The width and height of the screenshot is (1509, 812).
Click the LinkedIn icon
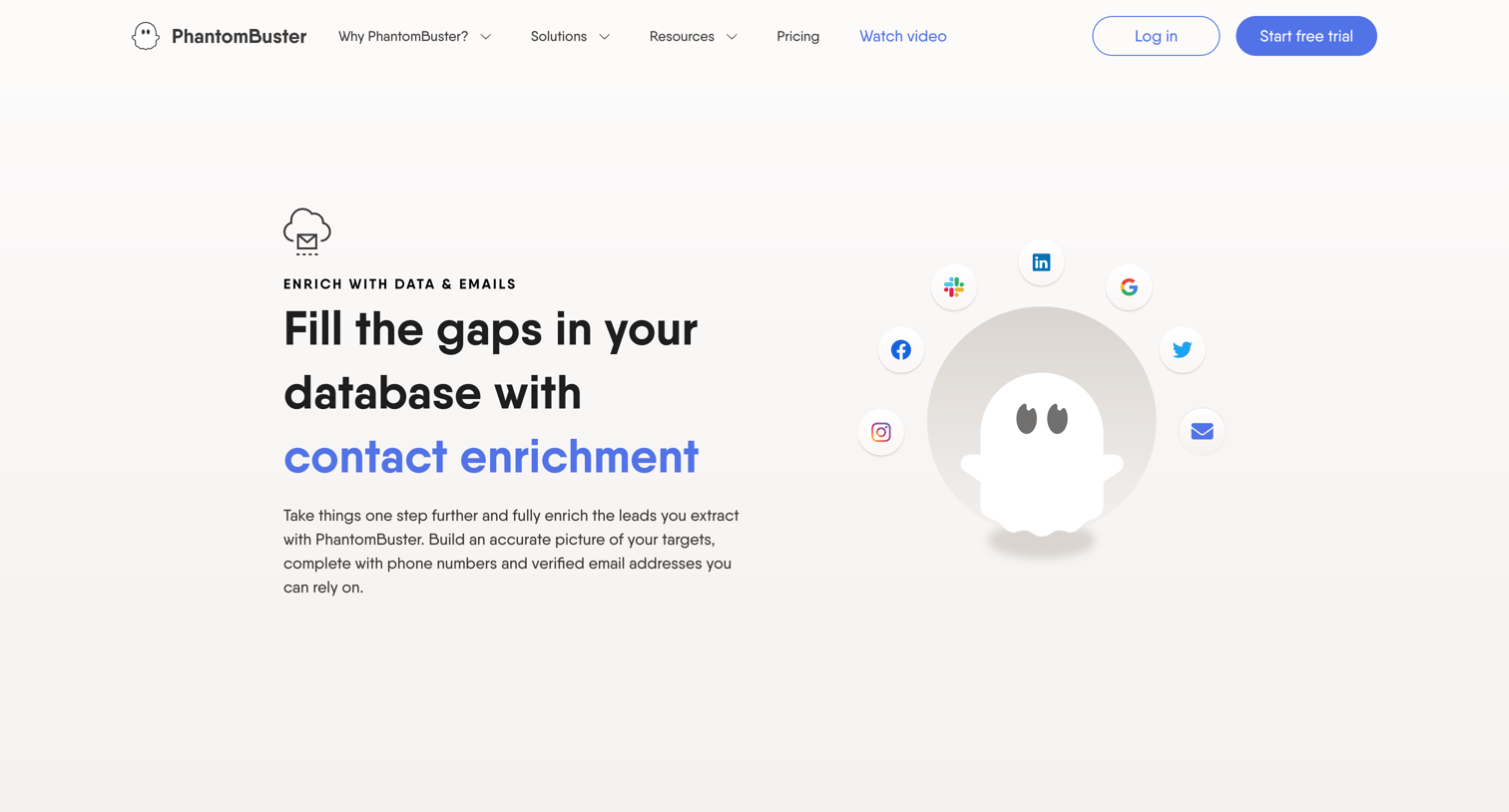point(1041,262)
